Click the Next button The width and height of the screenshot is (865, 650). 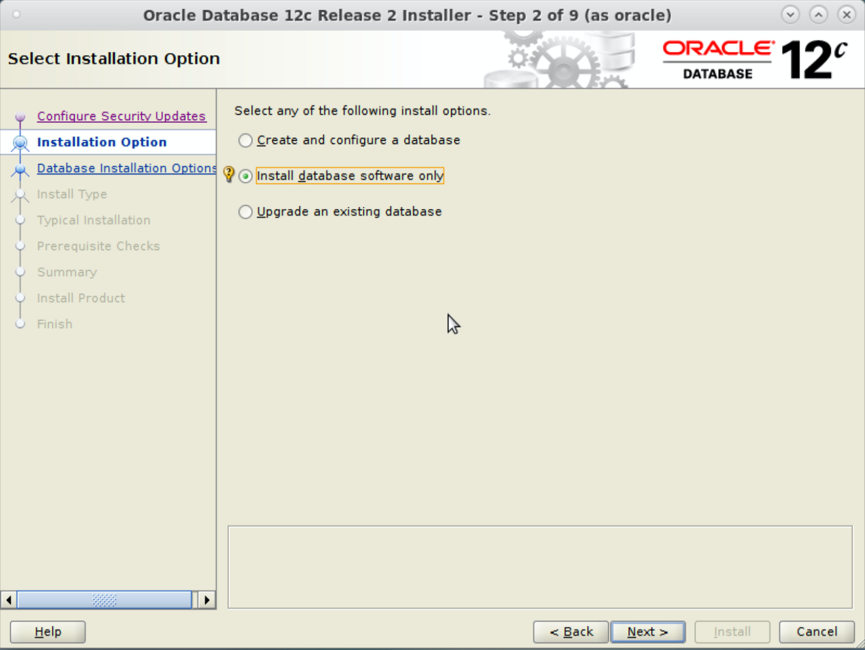coord(648,632)
